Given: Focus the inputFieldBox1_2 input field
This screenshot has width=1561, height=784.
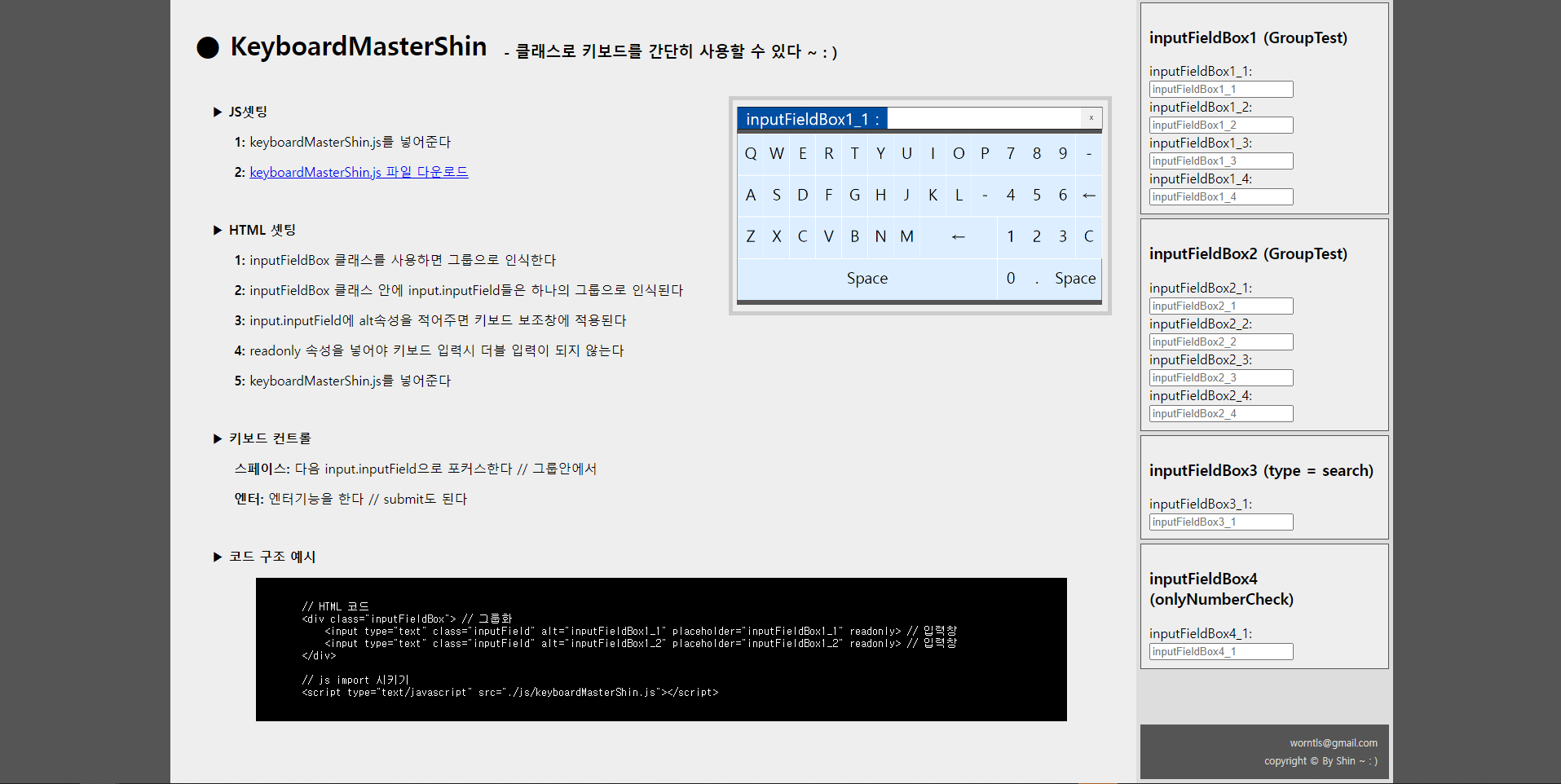Looking at the screenshot, I should coord(1221,125).
